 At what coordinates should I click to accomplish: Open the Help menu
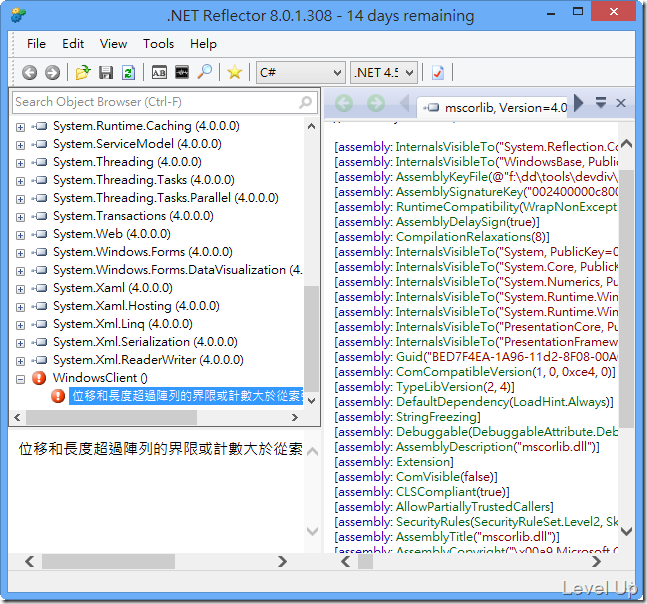[x=203, y=44]
